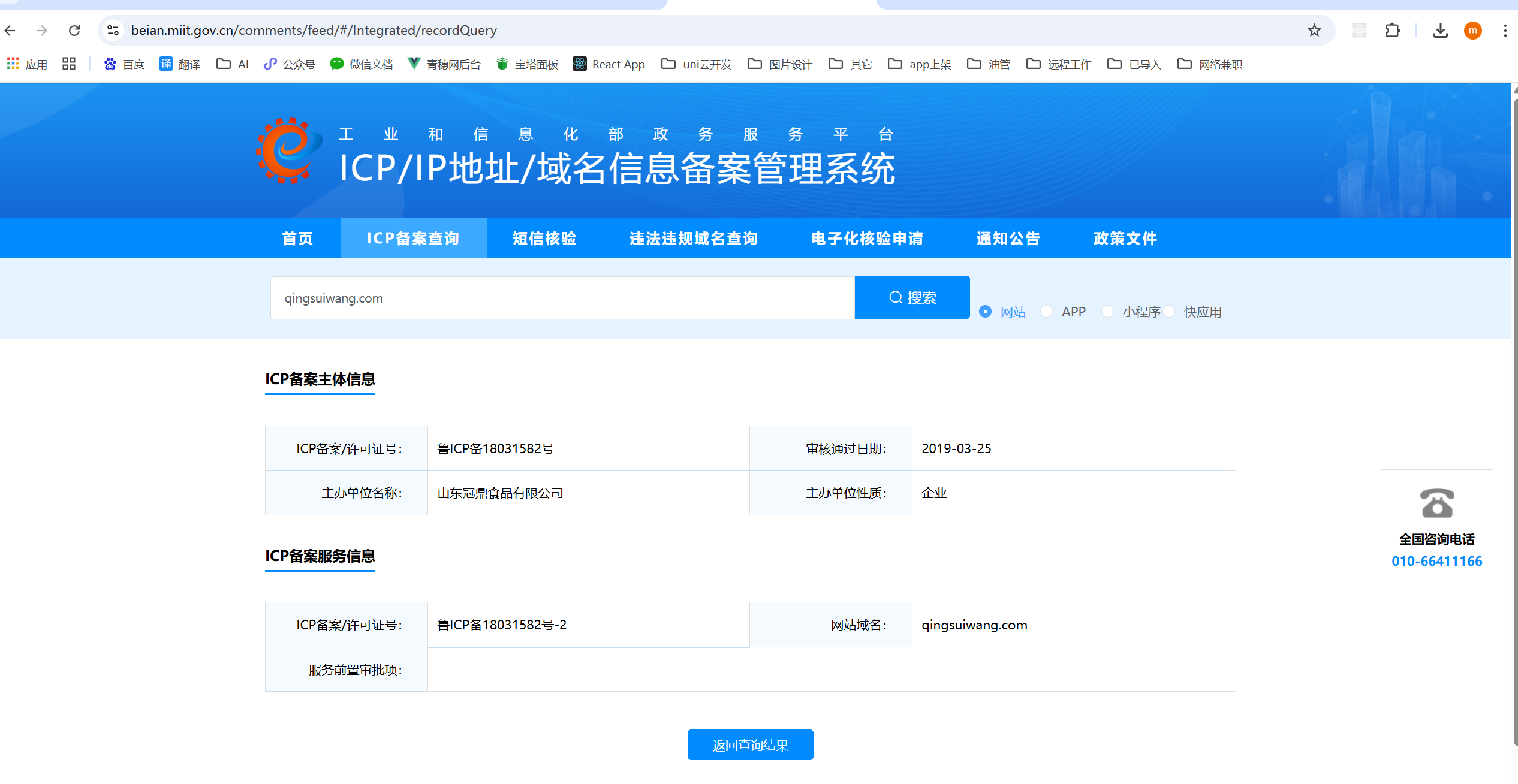Click phone number 010-66411166
The width and height of the screenshot is (1518, 784).
1436,561
